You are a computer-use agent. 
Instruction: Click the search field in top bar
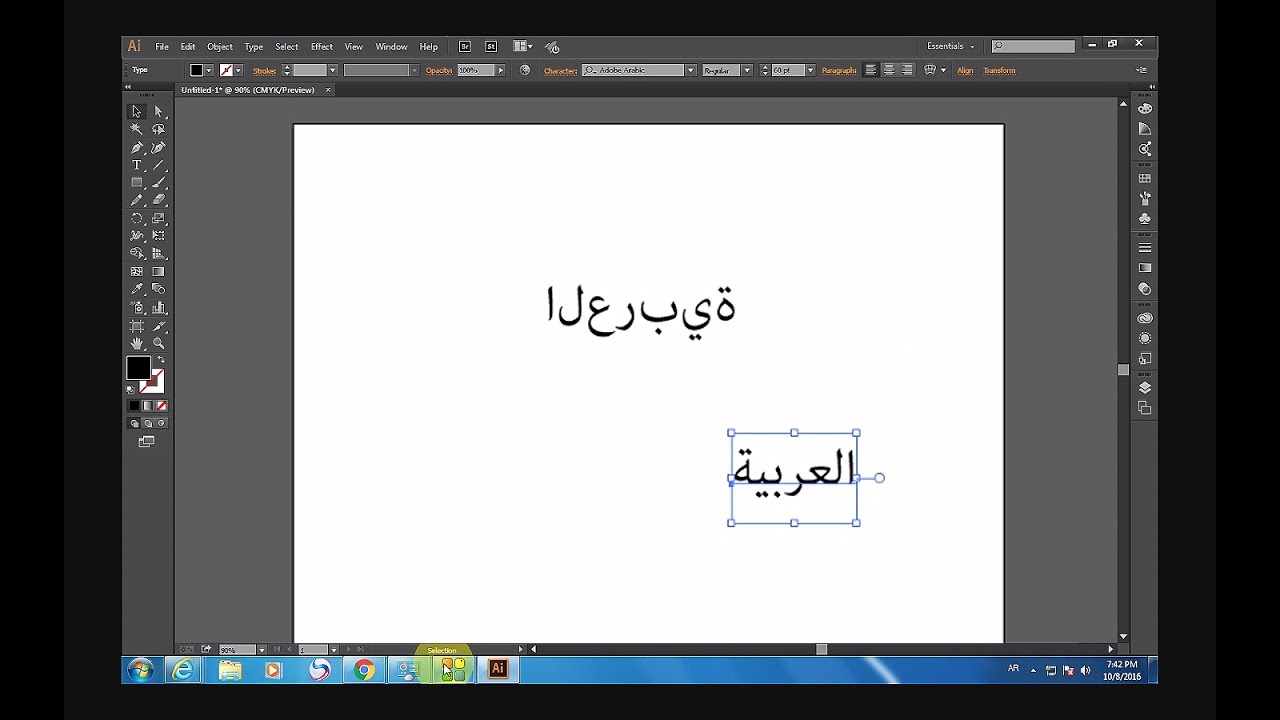click(x=1033, y=46)
